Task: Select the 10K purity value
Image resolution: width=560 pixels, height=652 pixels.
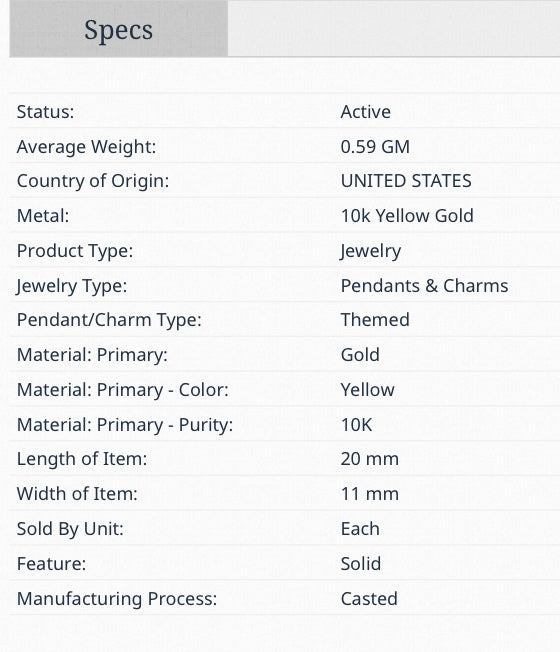Action: tap(356, 425)
